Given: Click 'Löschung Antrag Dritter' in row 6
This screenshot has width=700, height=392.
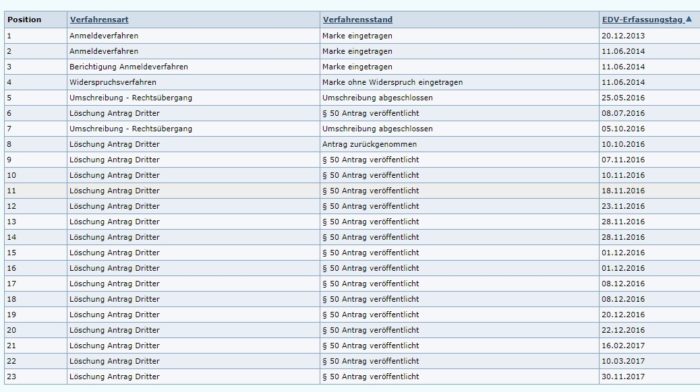Looking at the screenshot, I should click(x=114, y=113).
